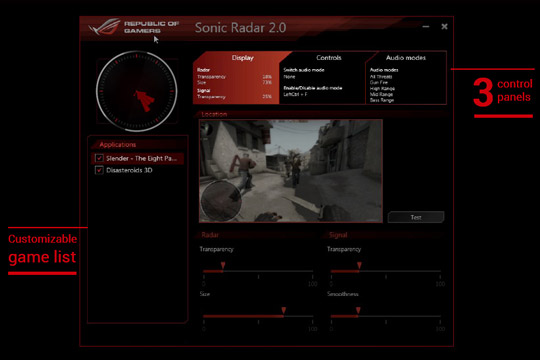Minimize the Sonic Radar window
The width and height of the screenshot is (540, 360).
click(x=426, y=27)
